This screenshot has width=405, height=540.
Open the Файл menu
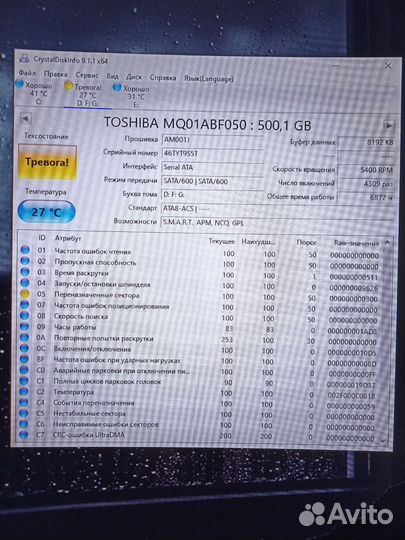pyautogui.click(x=27, y=73)
